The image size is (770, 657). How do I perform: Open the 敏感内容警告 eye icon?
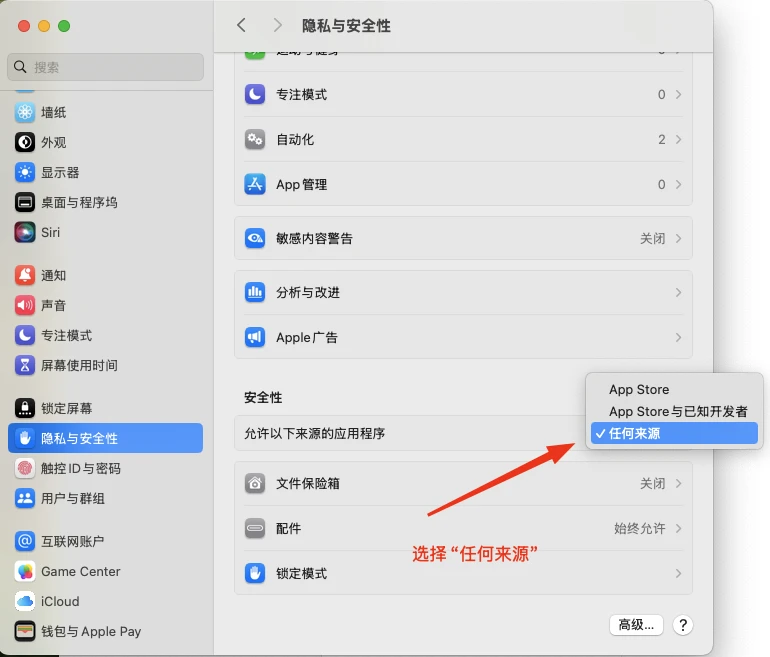coord(255,239)
